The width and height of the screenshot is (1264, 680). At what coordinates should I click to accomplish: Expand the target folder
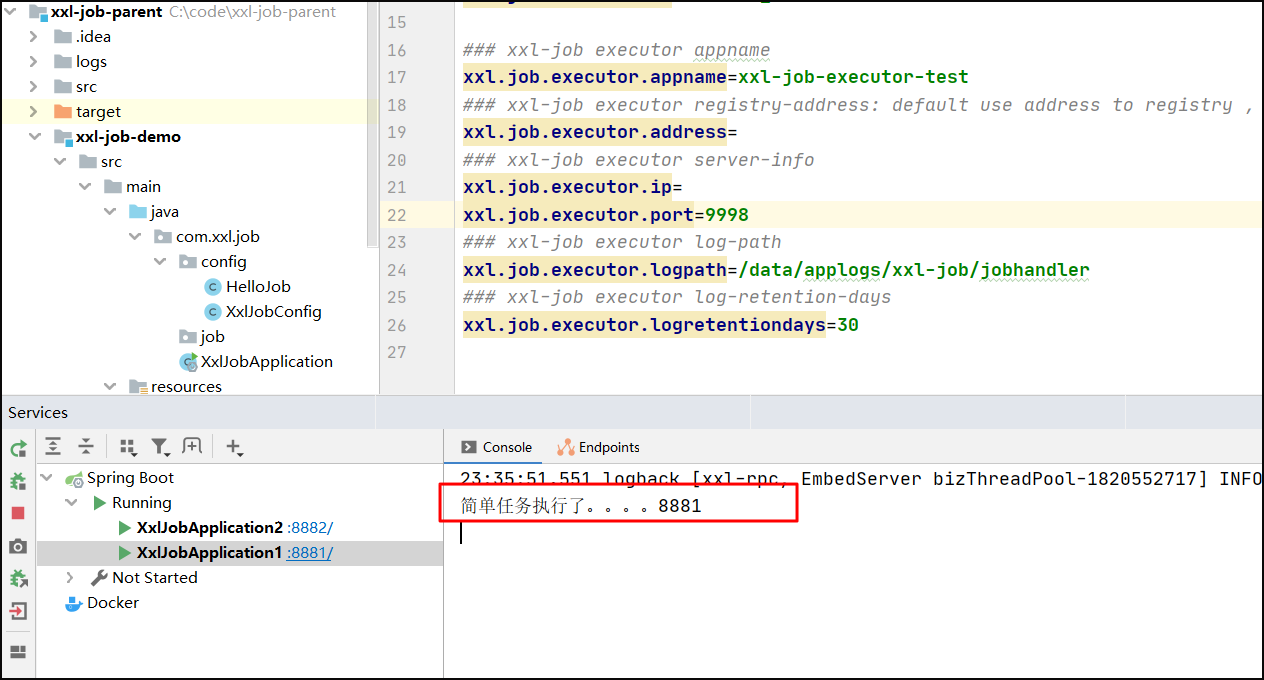point(35,112)
